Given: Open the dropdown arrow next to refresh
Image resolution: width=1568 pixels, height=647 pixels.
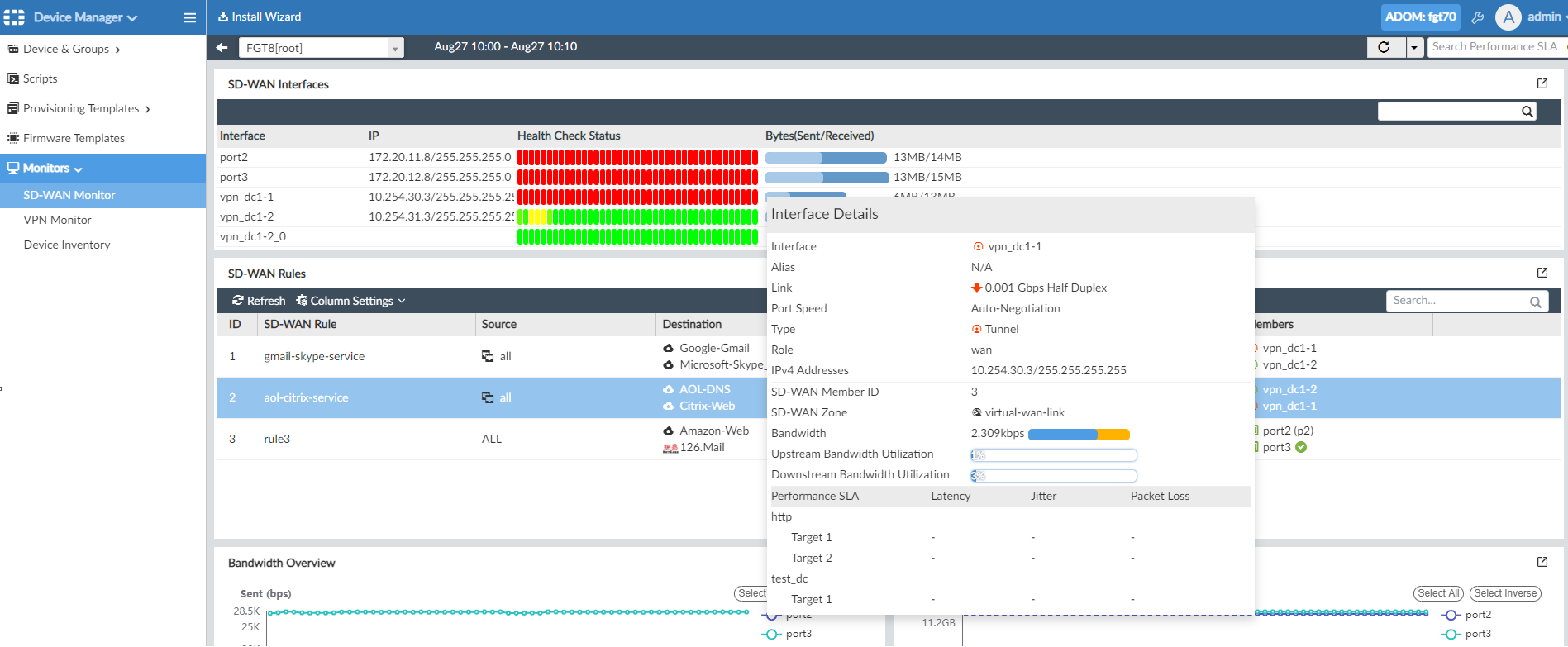Looking at the screenshot, I should 1414,47.
